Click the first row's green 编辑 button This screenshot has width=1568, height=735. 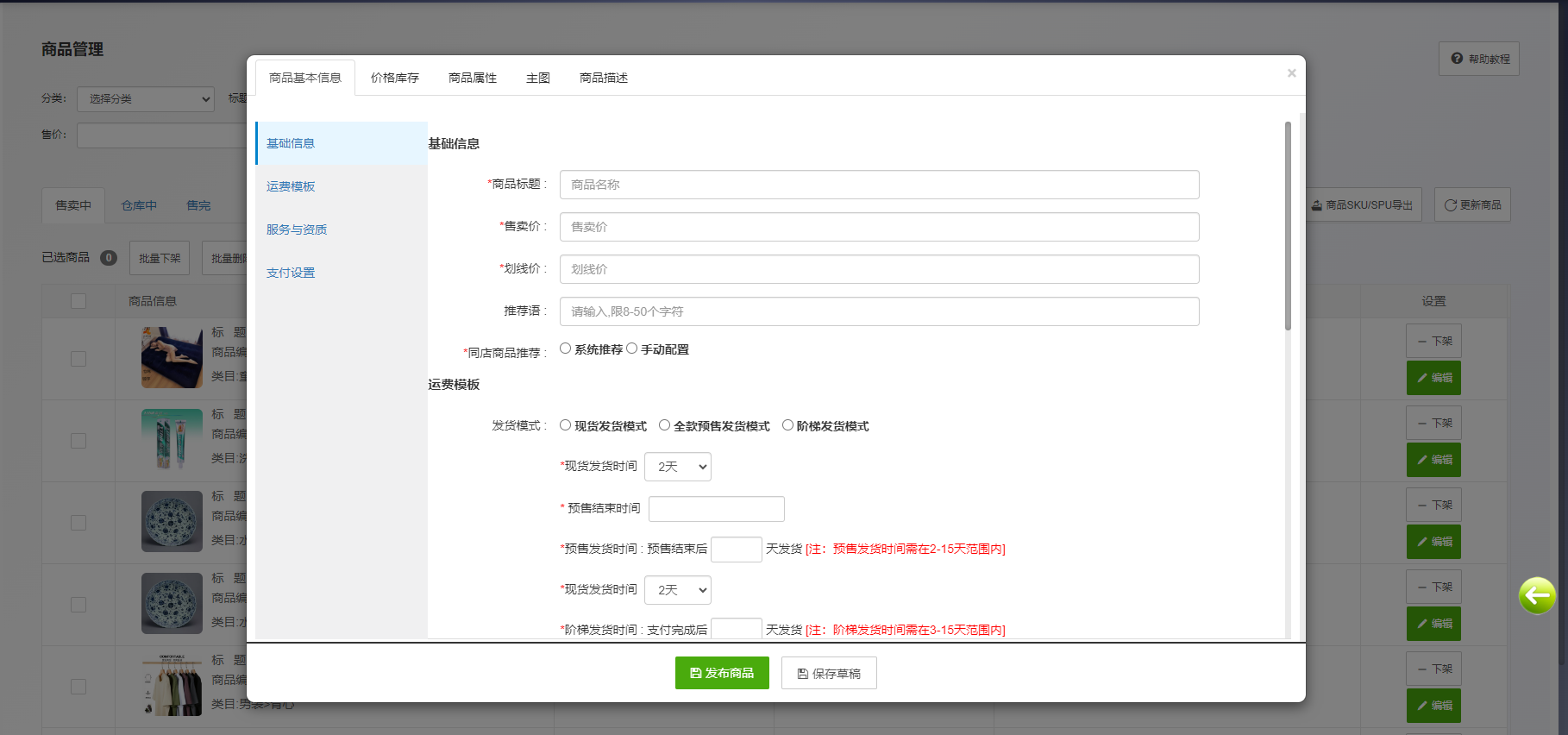pyautogui.click(x=1433, y=378)
